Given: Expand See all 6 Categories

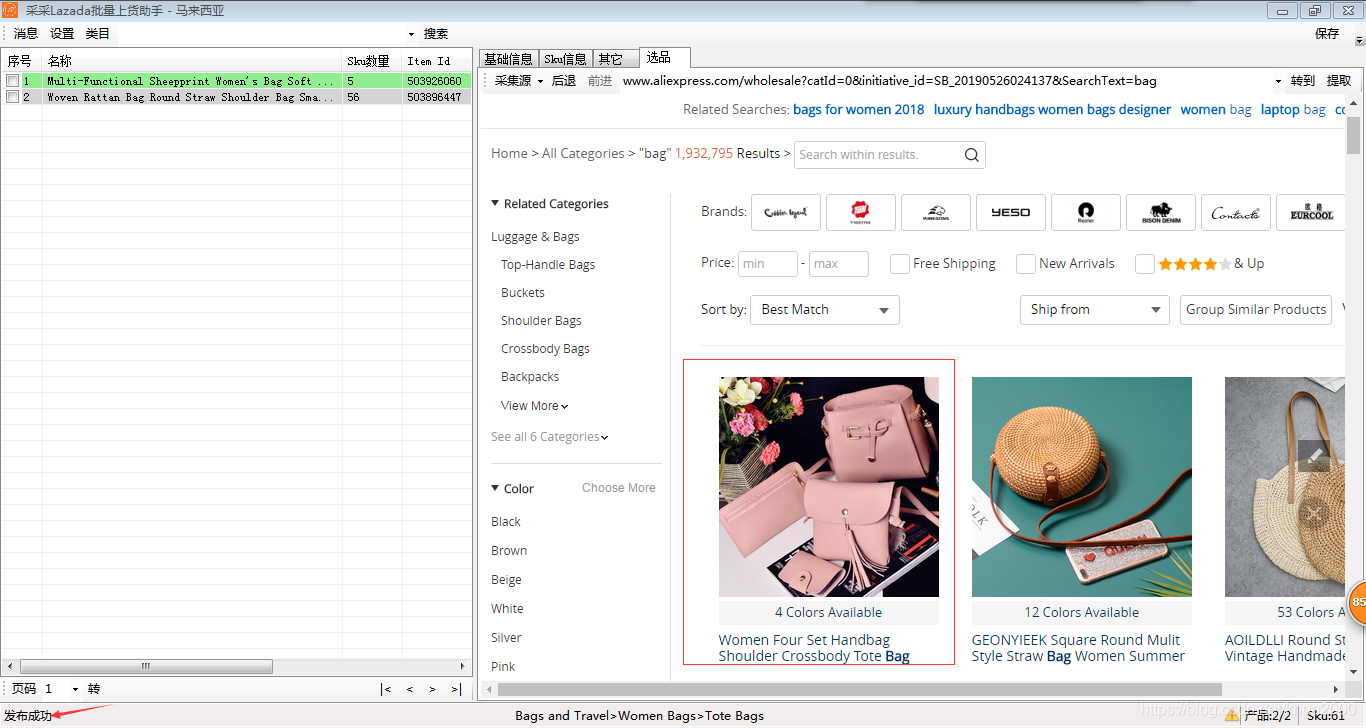Looking at the screenshot, I should pos(549,437).
